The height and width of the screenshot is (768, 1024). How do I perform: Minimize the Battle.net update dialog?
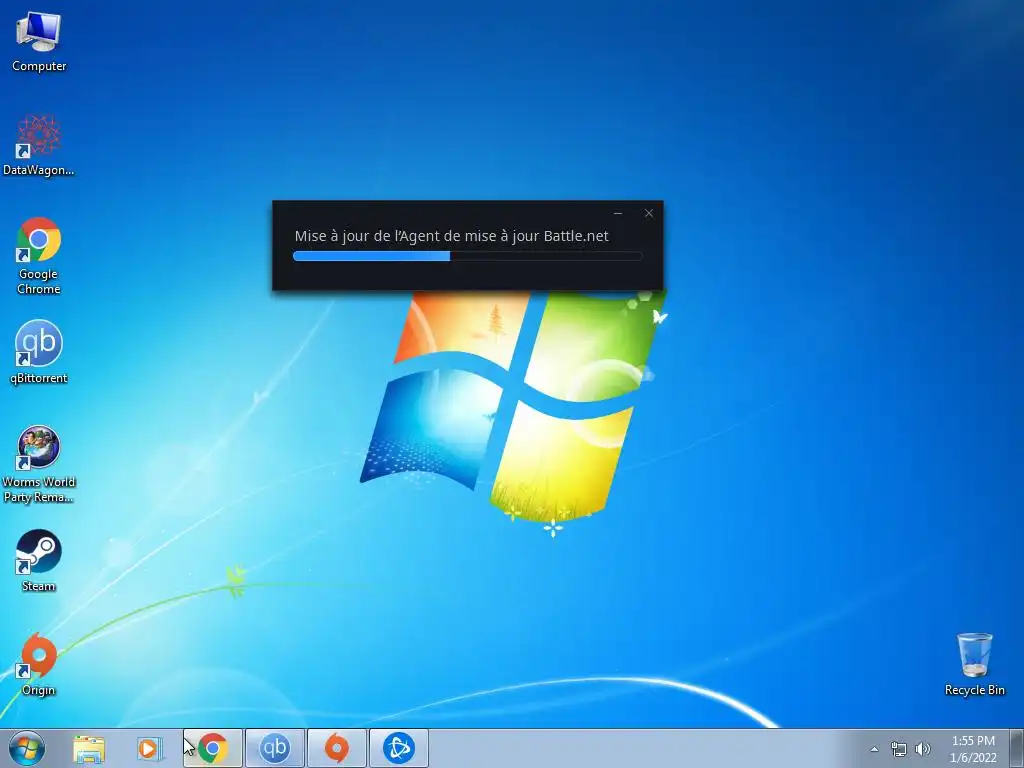[618, 213]
